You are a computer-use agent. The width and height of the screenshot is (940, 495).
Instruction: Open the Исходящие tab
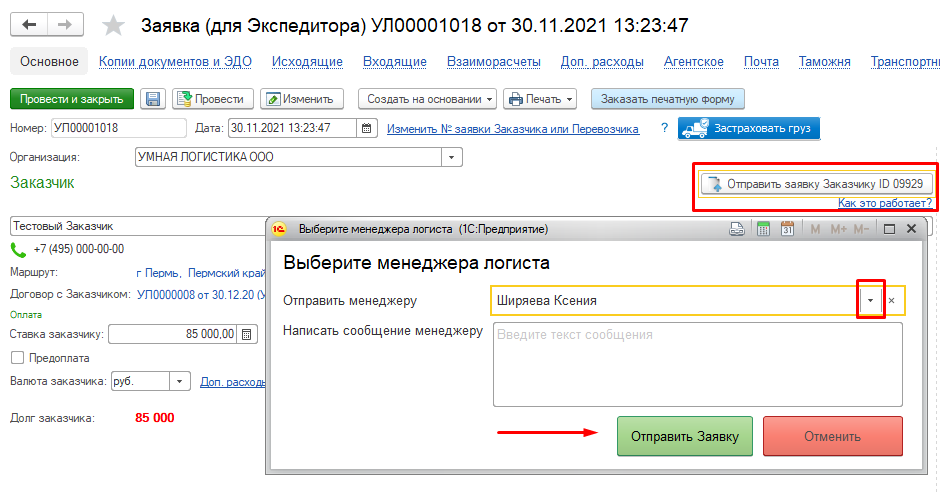[307, 62]
